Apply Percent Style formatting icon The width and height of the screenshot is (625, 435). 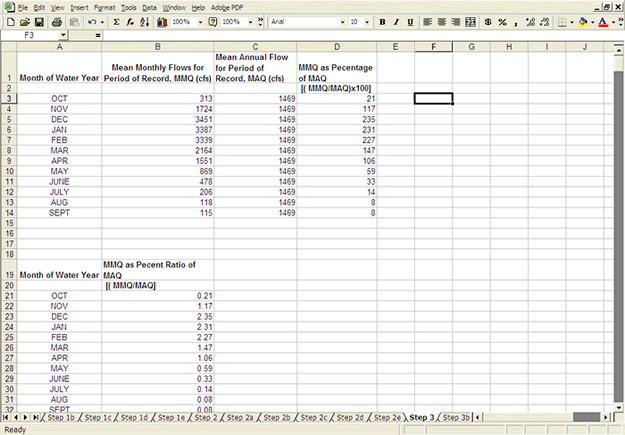point(503,21)
